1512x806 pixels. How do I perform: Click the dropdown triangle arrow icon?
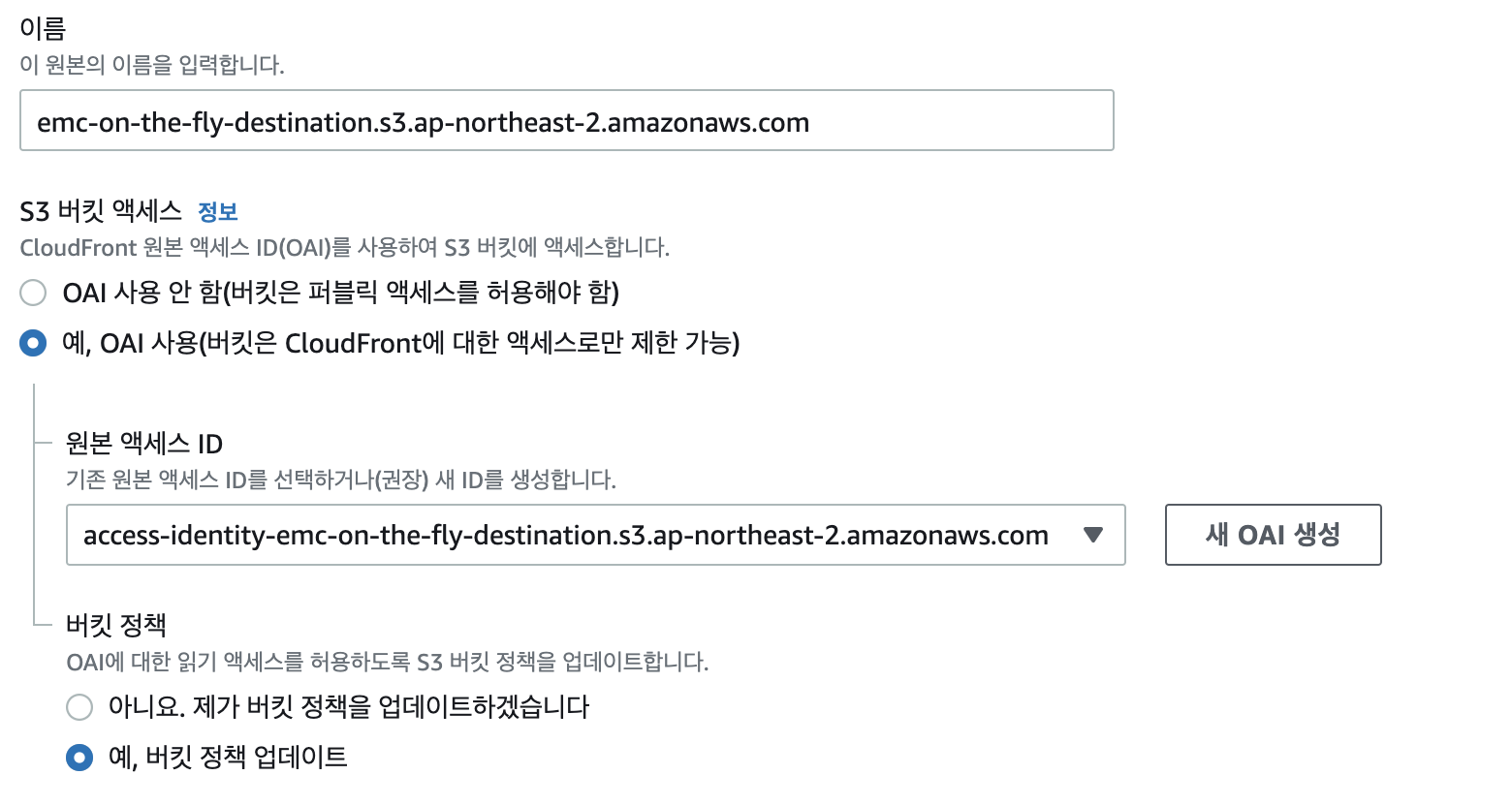pyautogui.click(x=1093, y=535)
